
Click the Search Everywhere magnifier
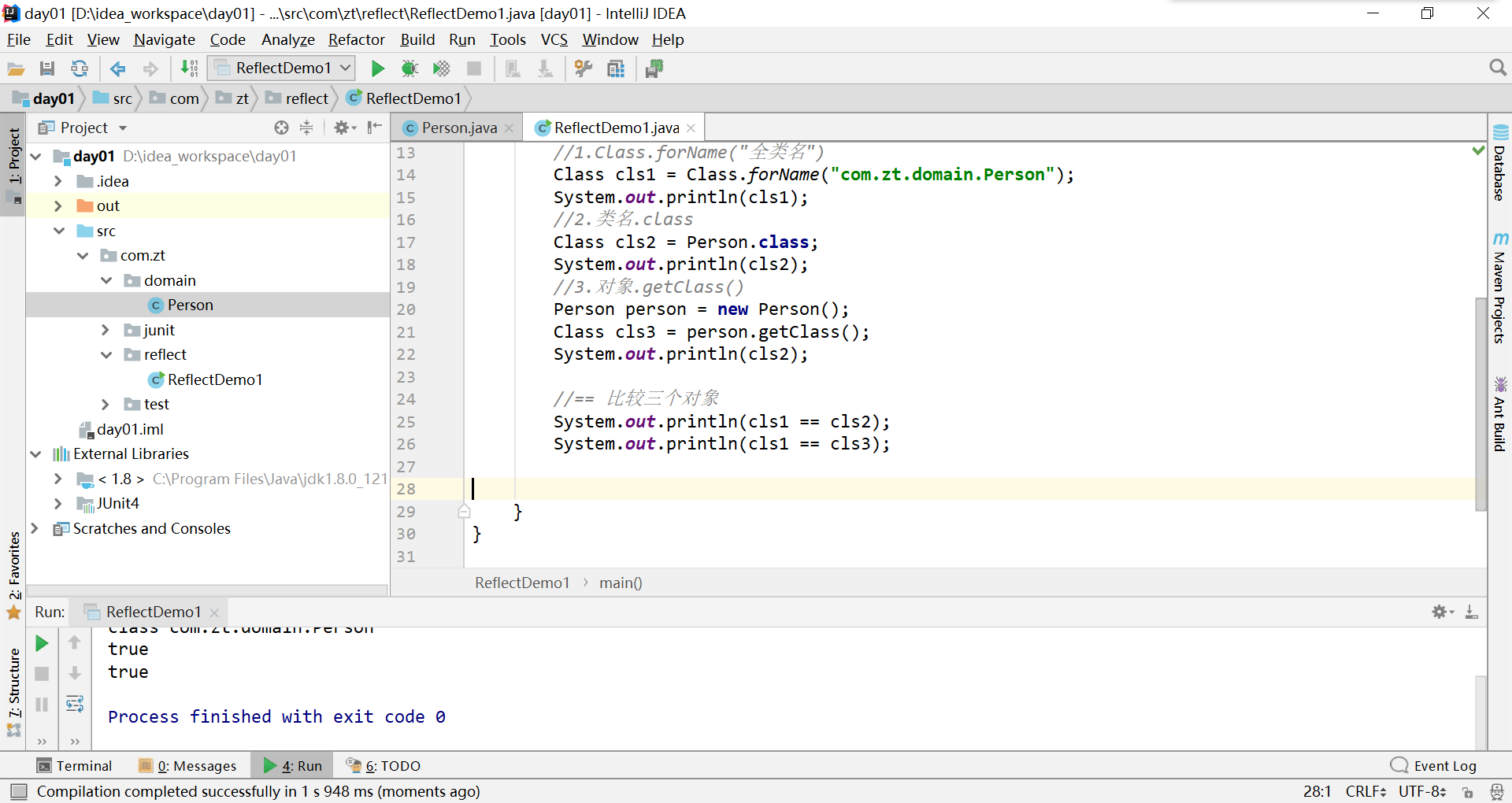pyautogui.click(x=1498, y=68)
